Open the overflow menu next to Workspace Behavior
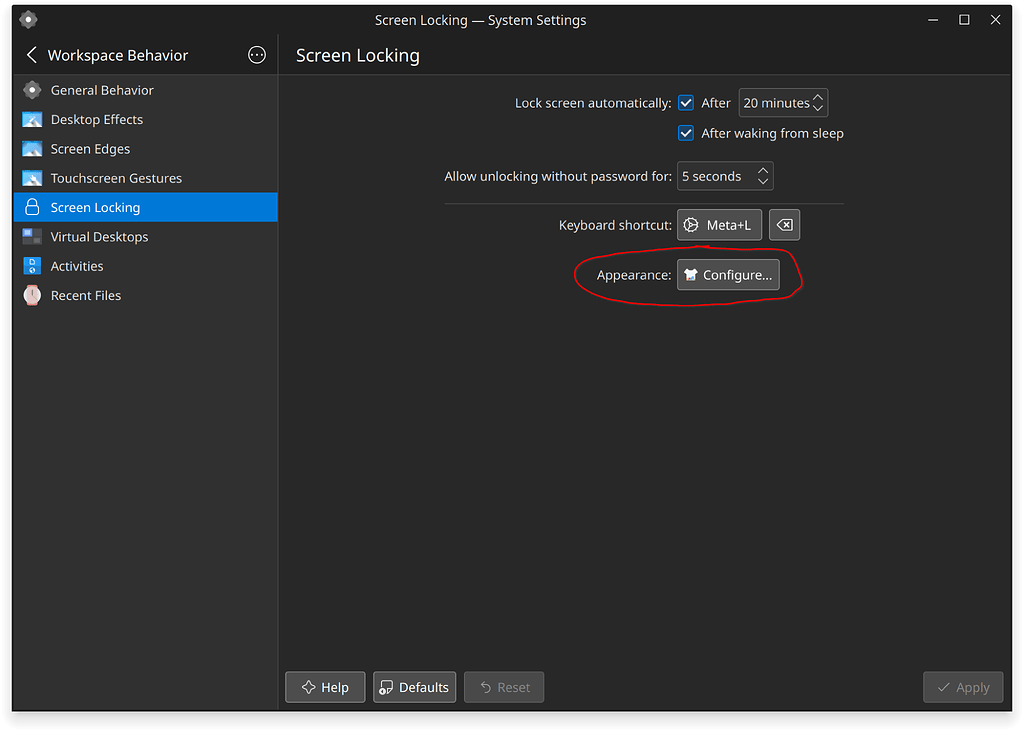Viewport: 1024px width, 731px height. (257, 55)
